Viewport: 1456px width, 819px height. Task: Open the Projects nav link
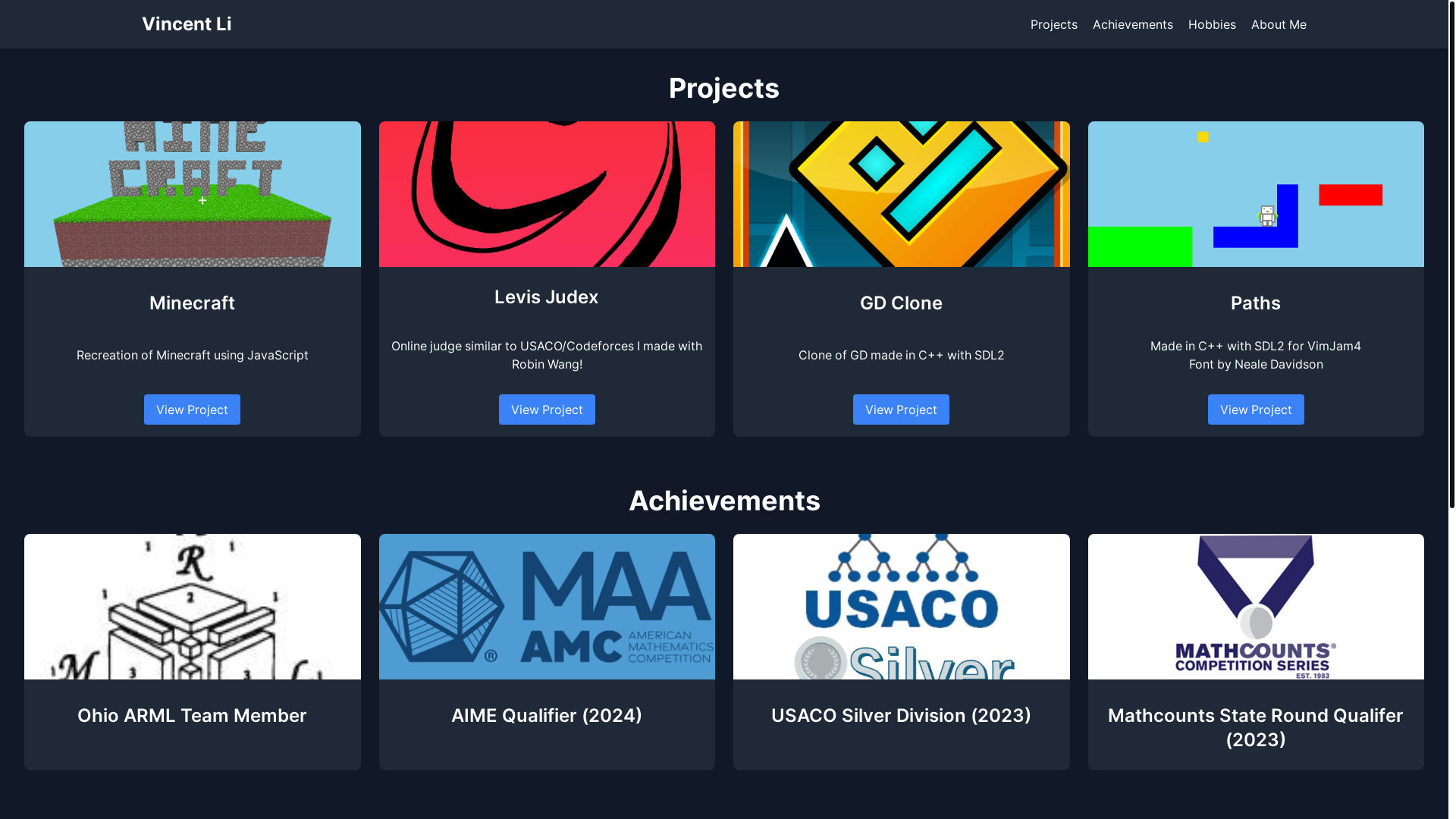pos(1053,24)
